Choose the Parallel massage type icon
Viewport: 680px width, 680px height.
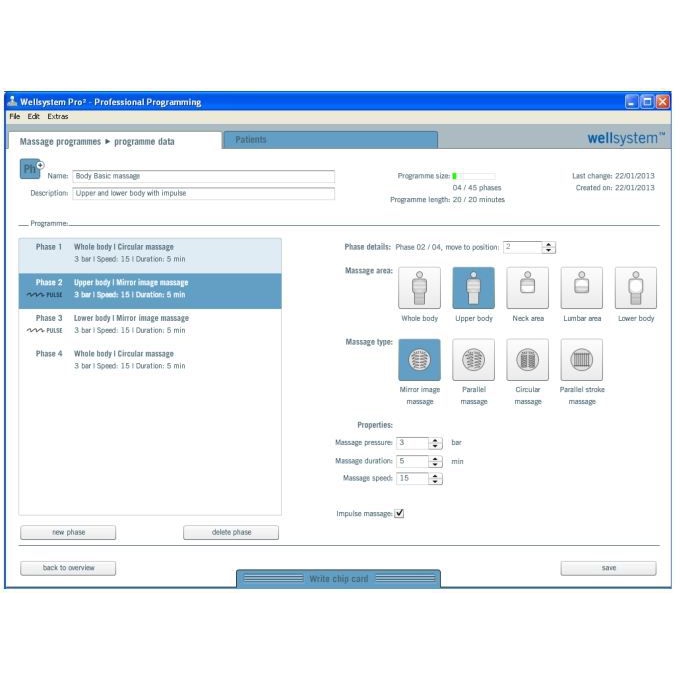[474, 360]
